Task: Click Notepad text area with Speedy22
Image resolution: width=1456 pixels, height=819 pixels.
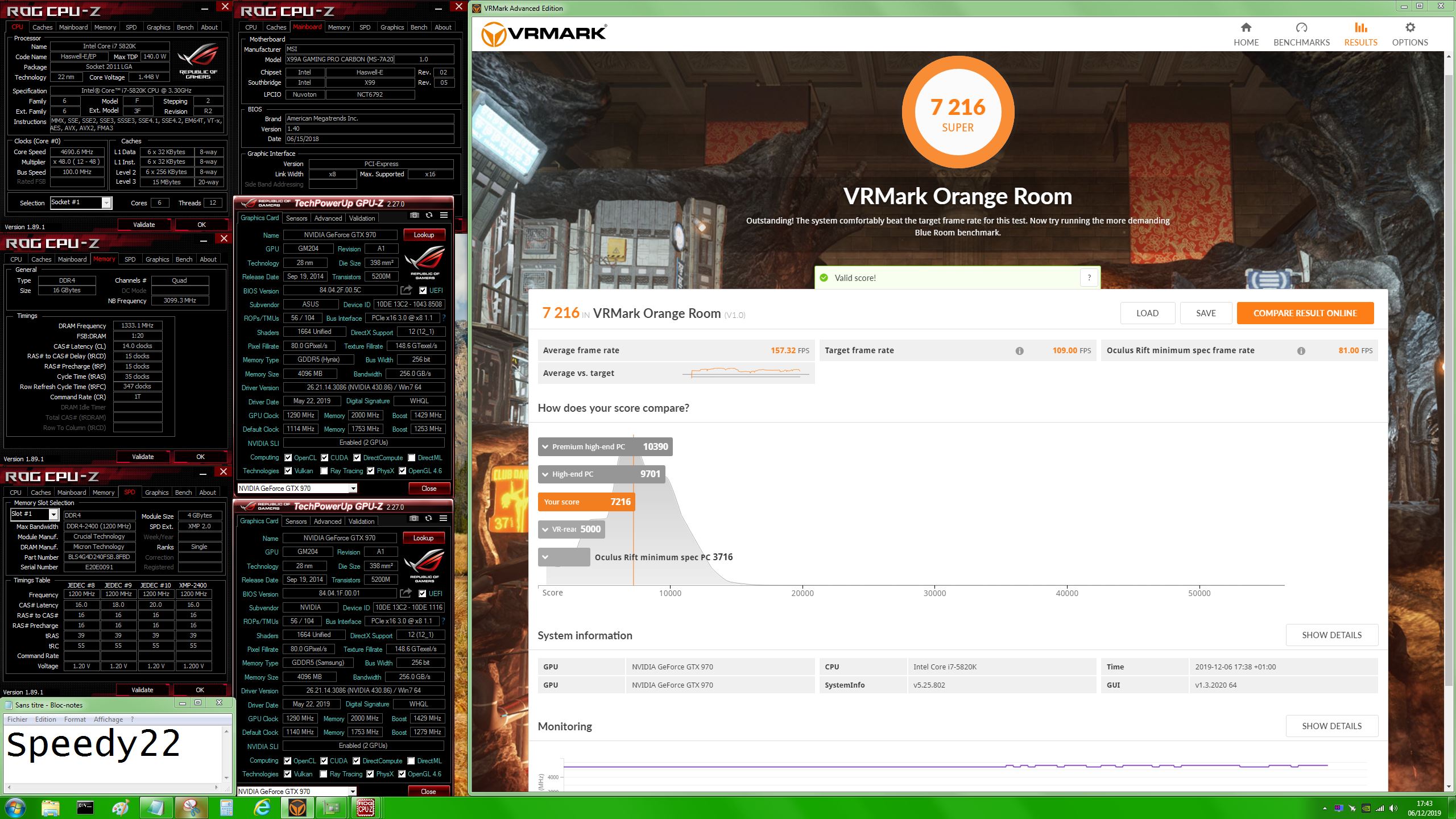Action: pos(113,754)
